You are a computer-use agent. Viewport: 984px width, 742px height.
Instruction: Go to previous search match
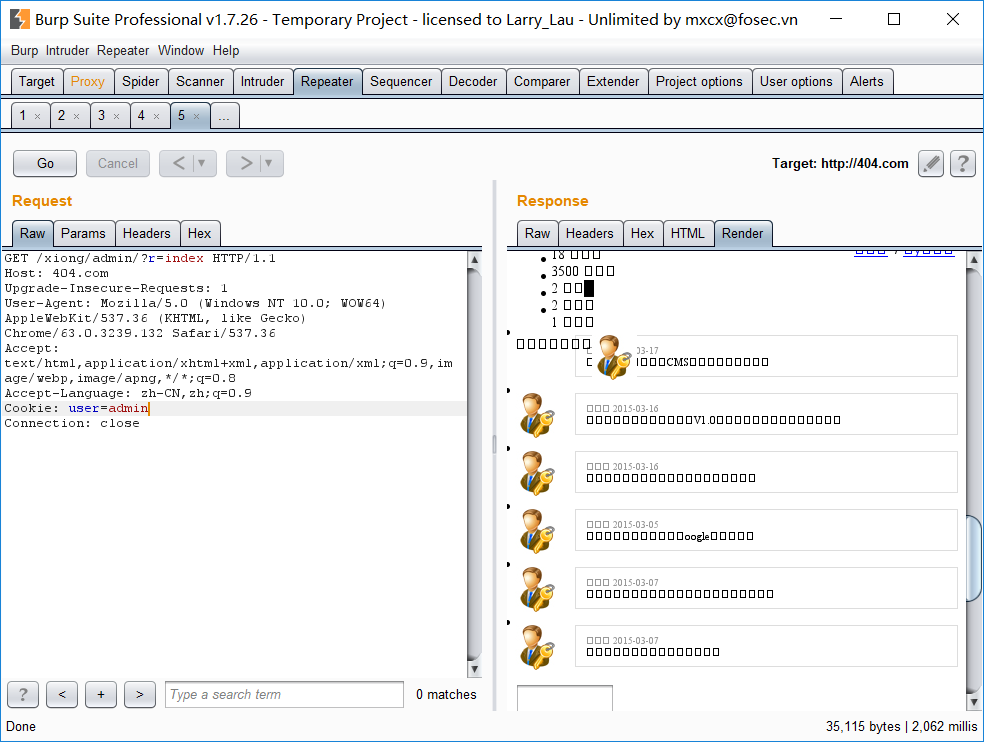pyautogui.click(x=62, y=694)
